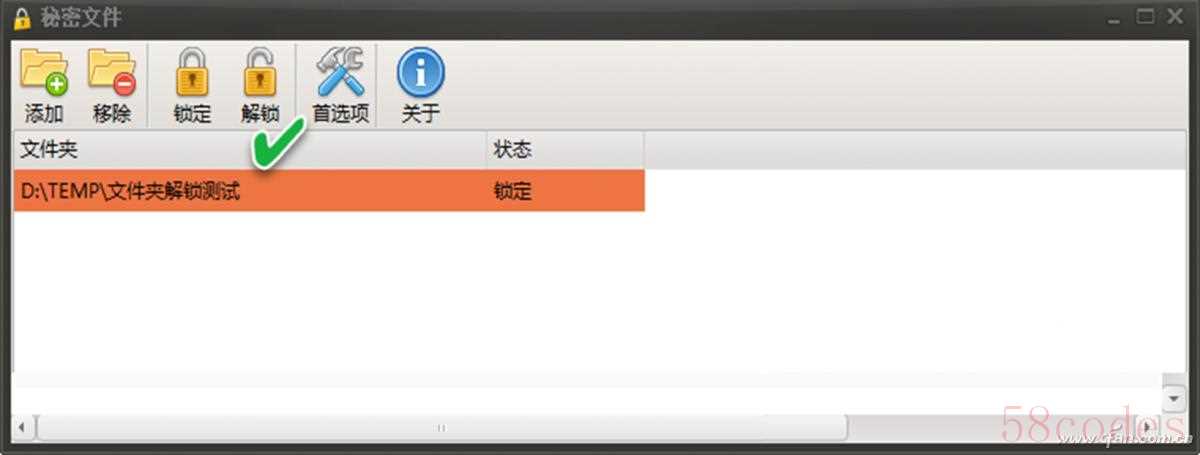Open the 关于 about info icon
This screenshot has width=1200, height=455.
(x=421, y=74)
